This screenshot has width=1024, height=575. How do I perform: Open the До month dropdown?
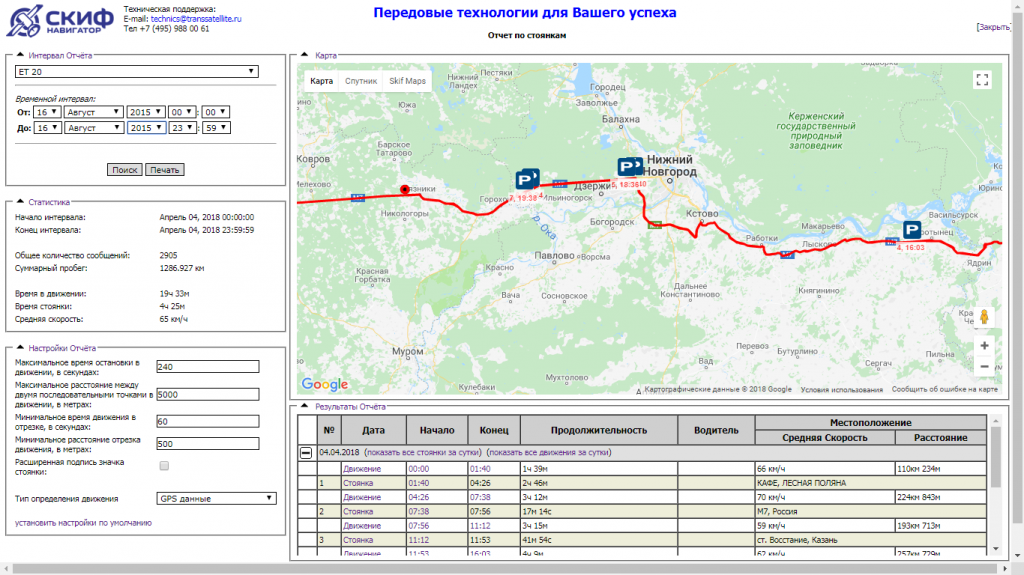click(x=94, y=127)
